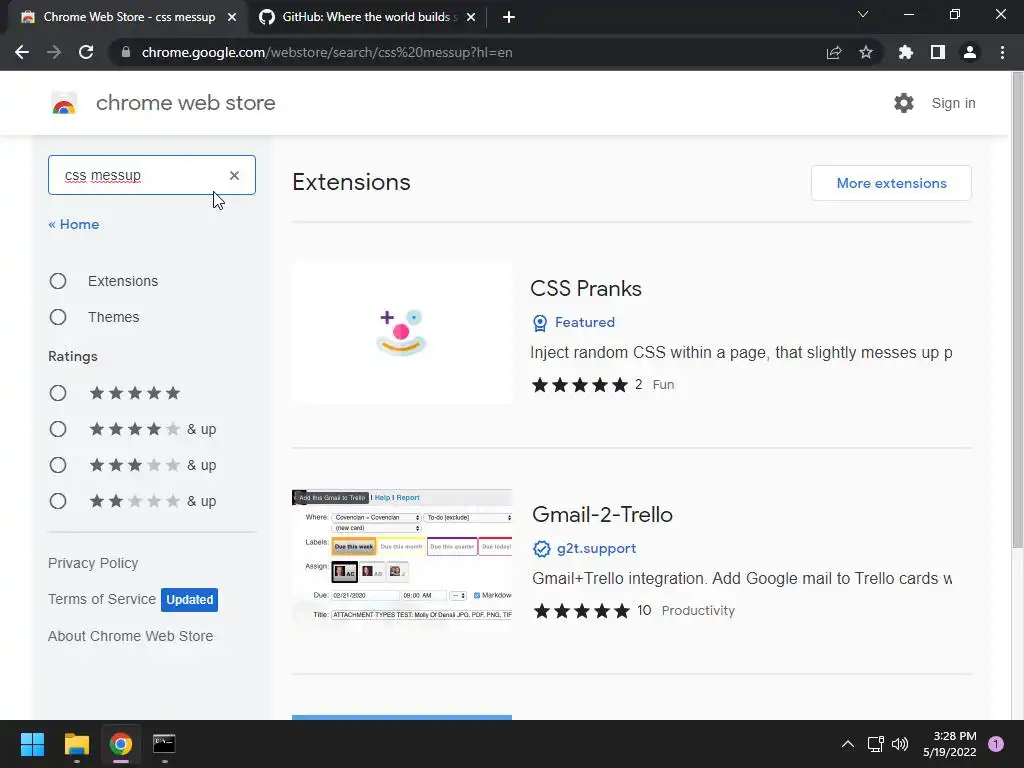Show hidden tray icons

tap(848, 744)
